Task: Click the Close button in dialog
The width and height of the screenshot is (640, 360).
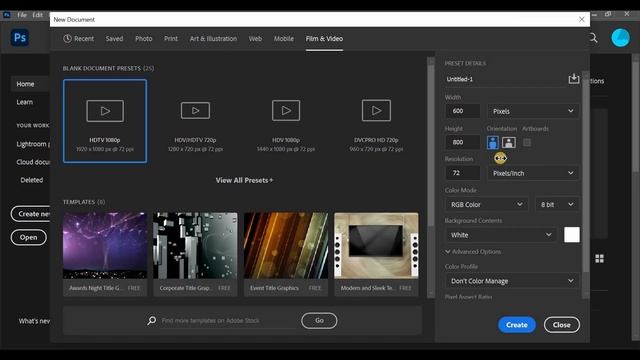Action: (x=562, y=325)
